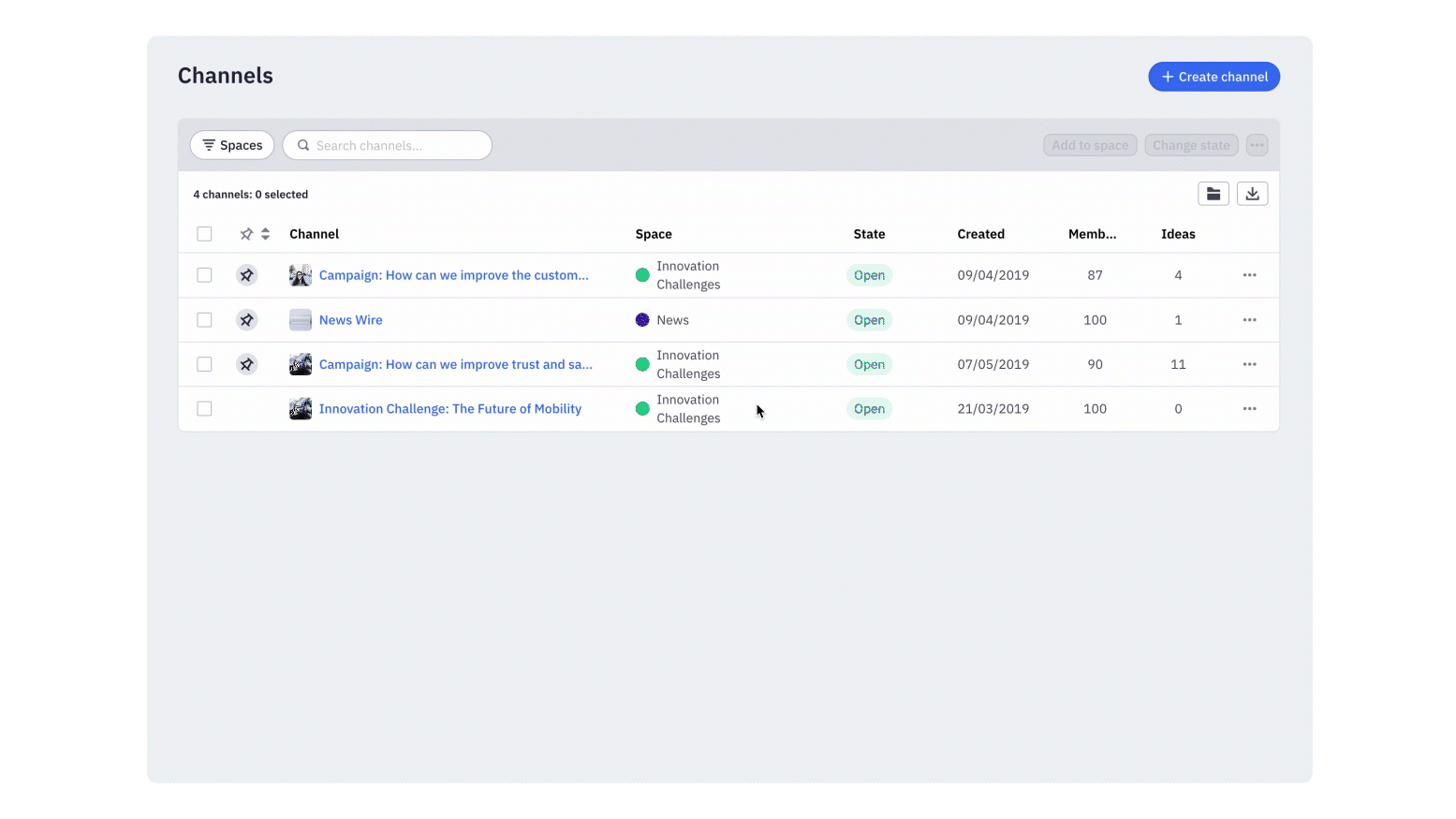
Task: Click green dot of Future of Mobility space
Action: [x=642, y=409]
